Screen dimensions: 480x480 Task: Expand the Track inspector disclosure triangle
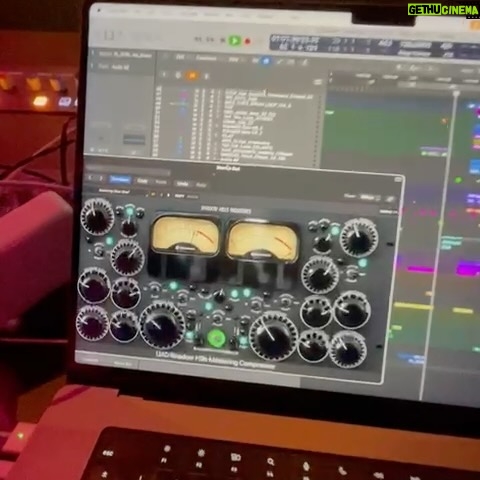coord(93,66)
